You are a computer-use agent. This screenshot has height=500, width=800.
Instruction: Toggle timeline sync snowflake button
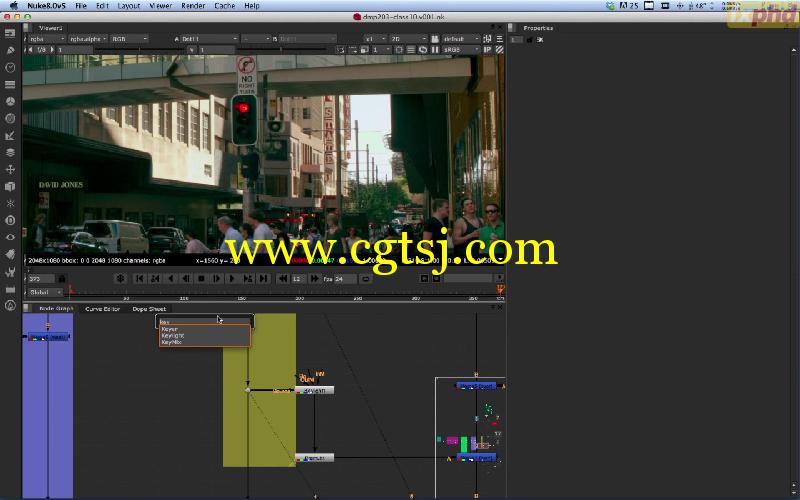coord(120,279)
